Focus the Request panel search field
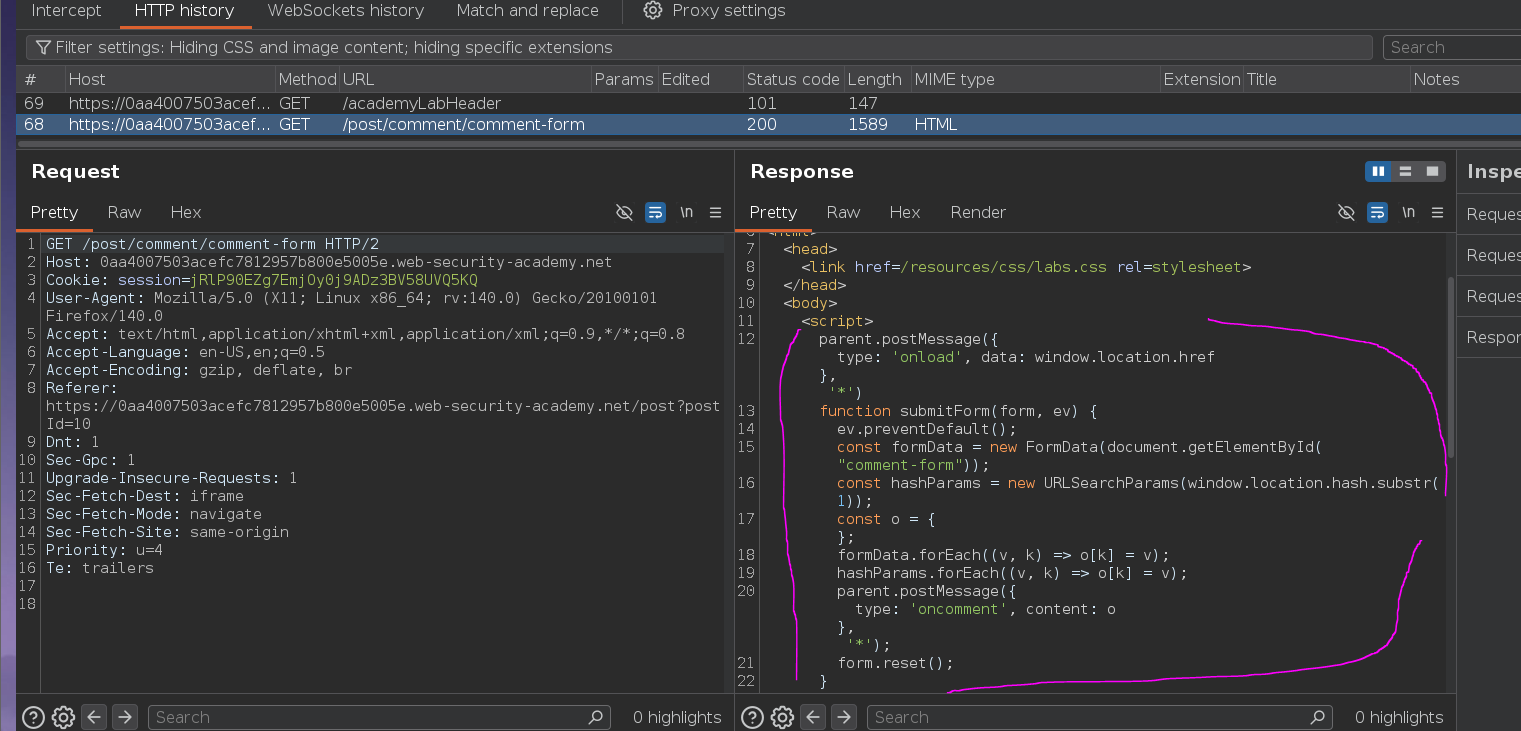Image resolution: width=1521 pixels, height=731 pixels. tap(379, 717)
